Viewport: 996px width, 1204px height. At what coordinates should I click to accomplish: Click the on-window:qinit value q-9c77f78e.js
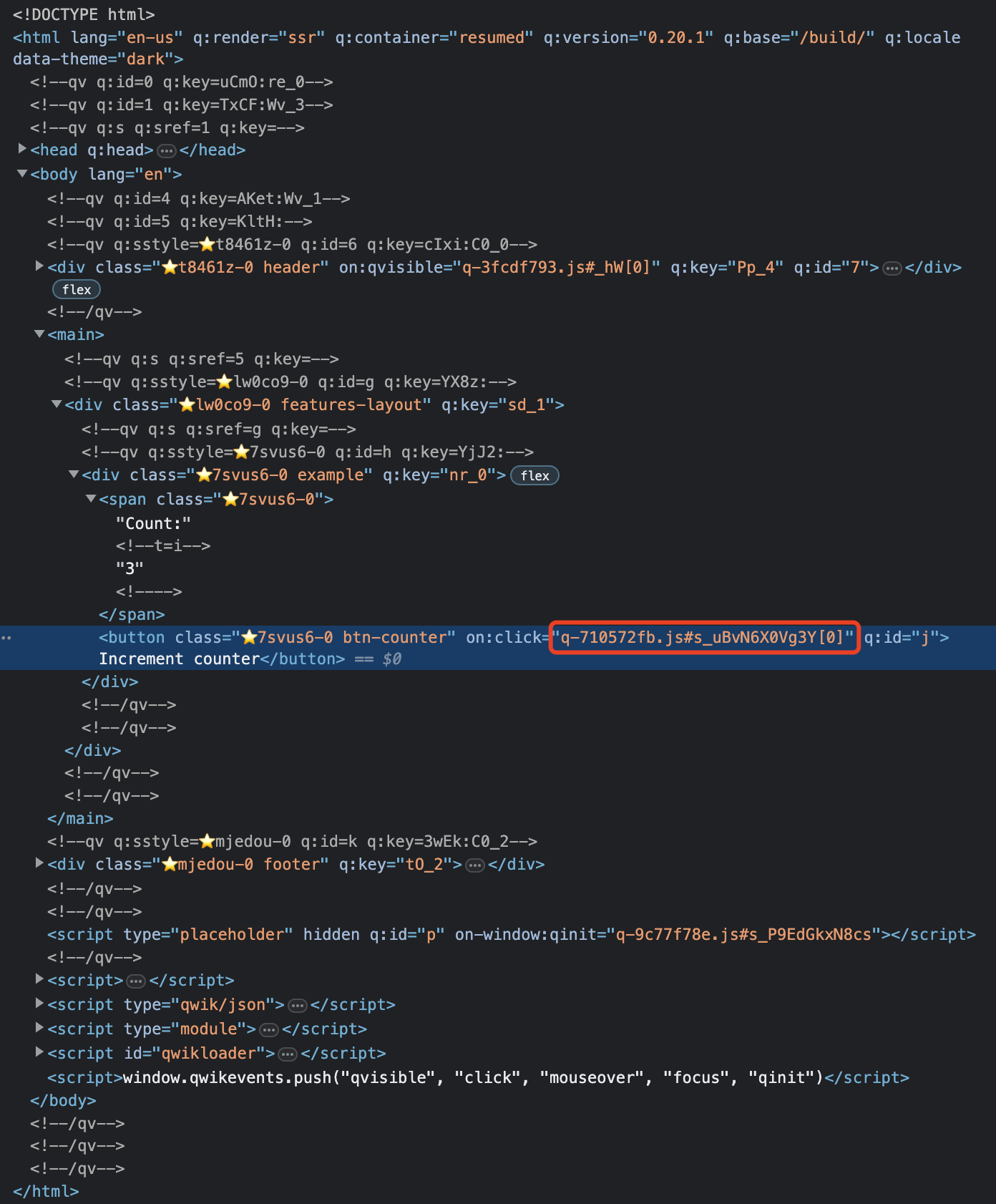743,935
